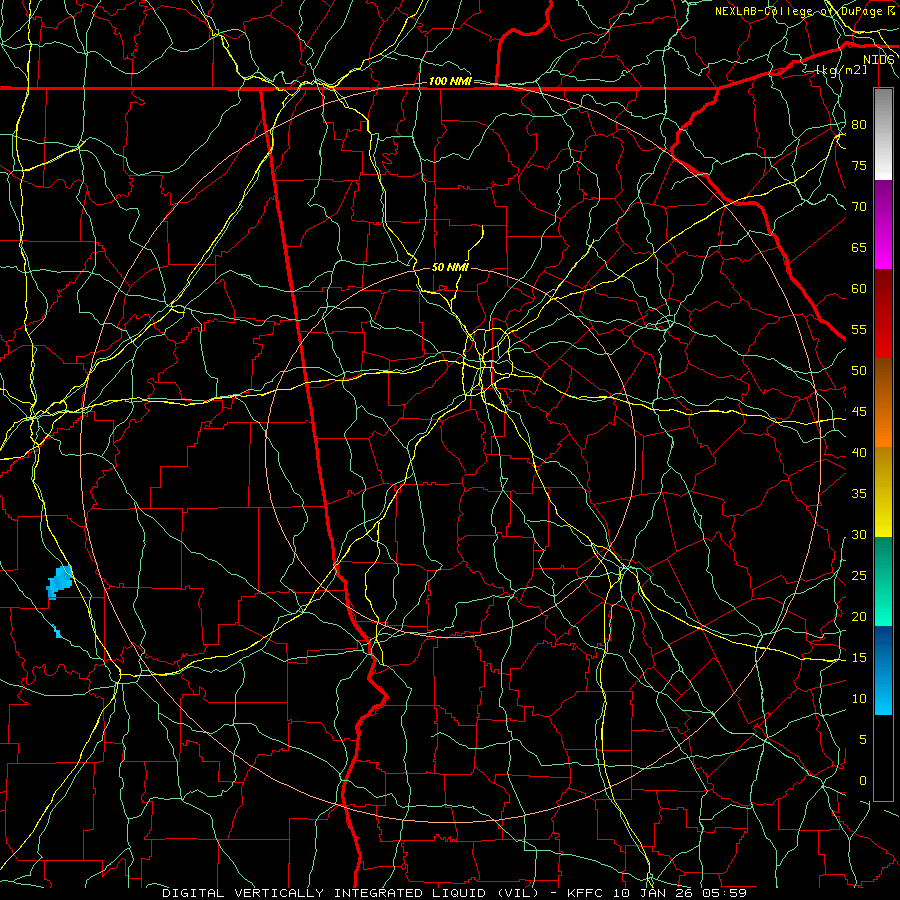900x900 pixels.
Task: Click the 70 value on the scale
Action: coord(859,207)
